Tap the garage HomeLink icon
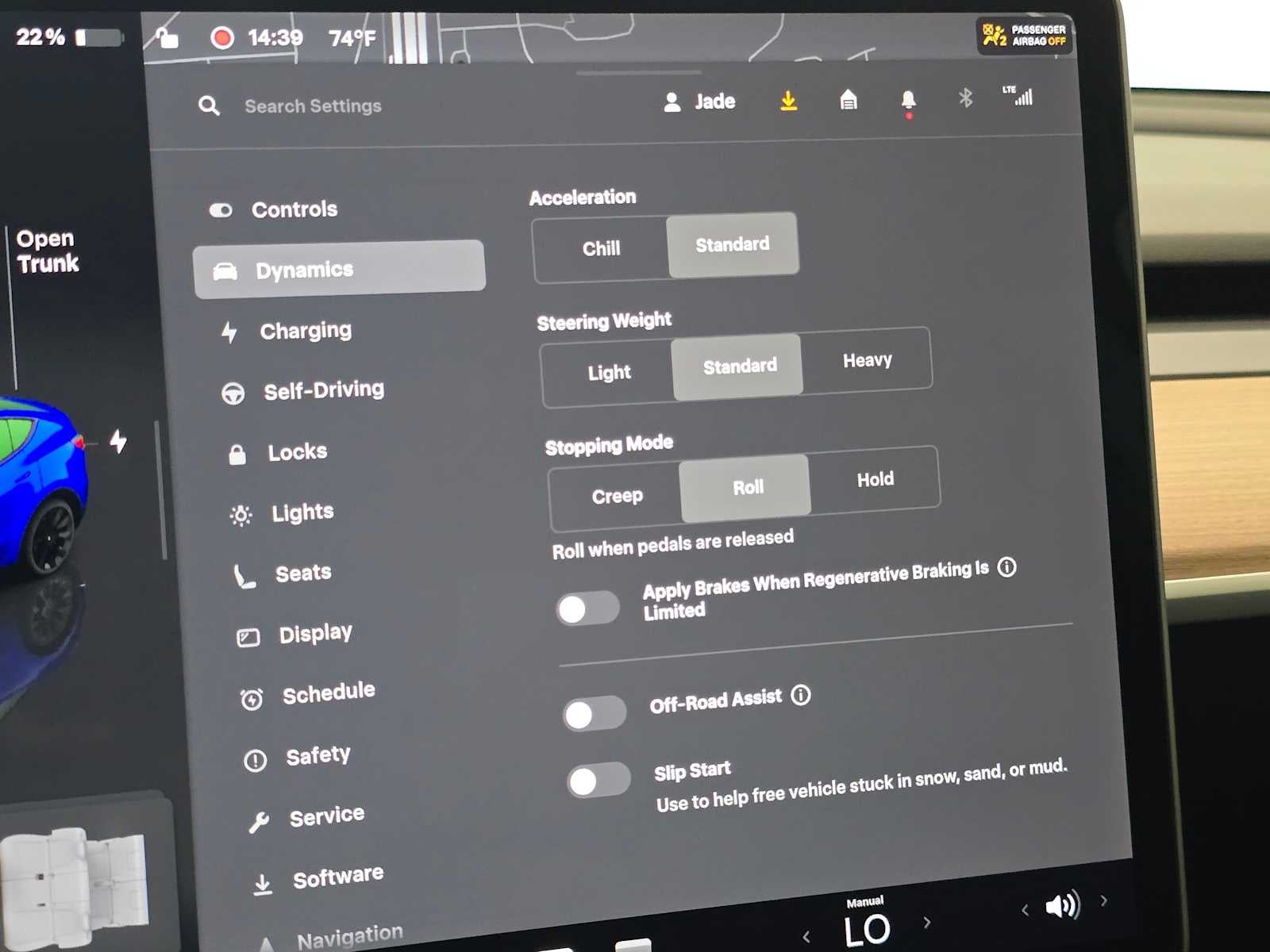The height and width of the screenshot is (952, 1270). pos(849,100)
